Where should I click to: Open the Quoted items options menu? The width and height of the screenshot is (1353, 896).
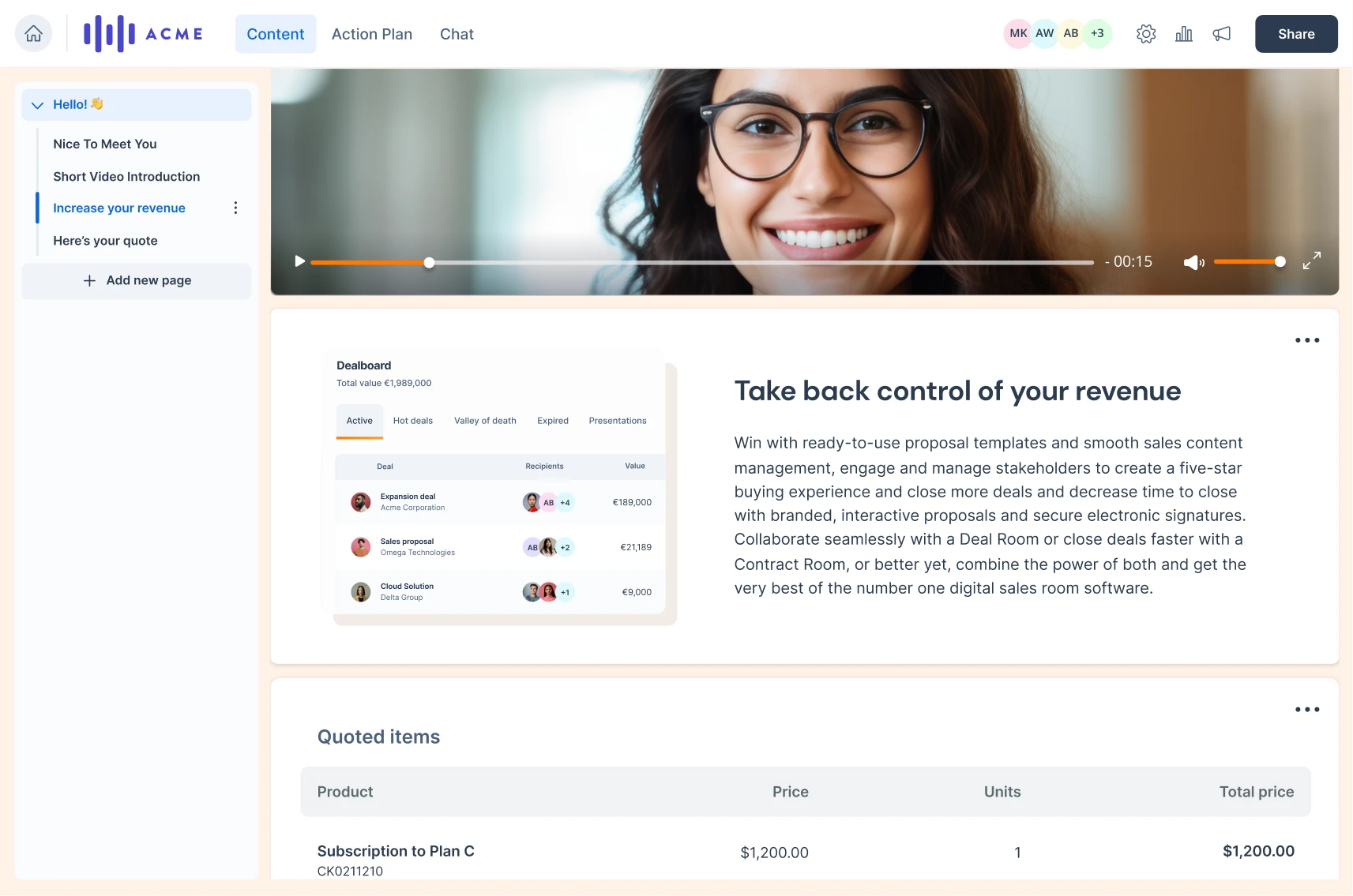point(1307,709)
